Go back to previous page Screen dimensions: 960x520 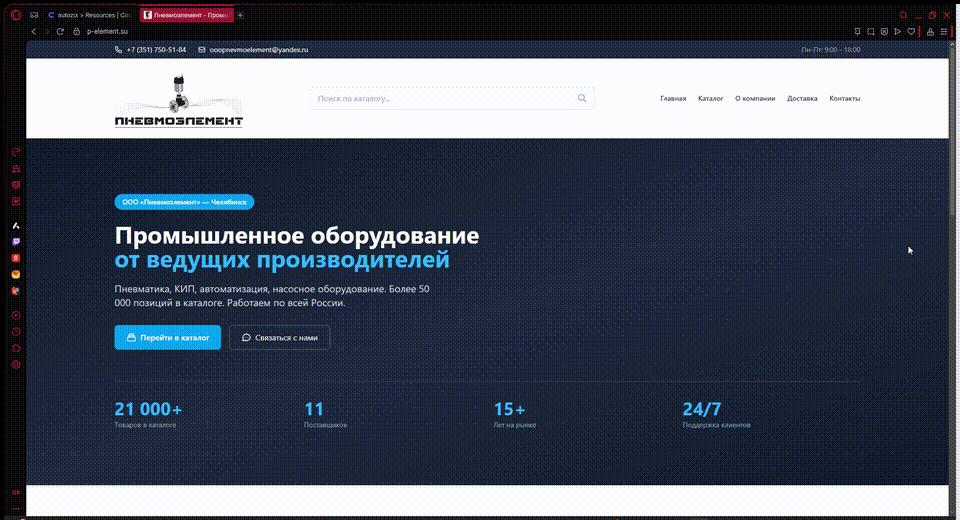[x=34, y=31]
